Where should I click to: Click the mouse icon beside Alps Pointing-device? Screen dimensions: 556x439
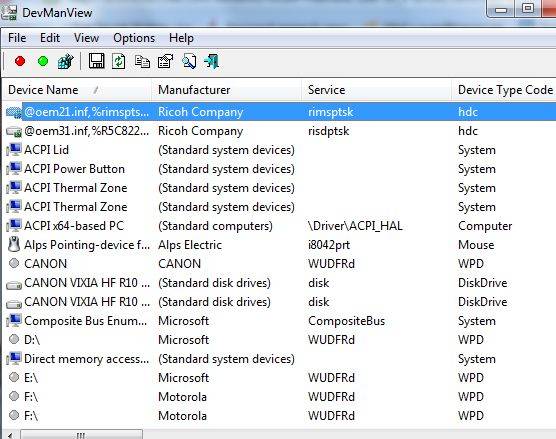14,245
